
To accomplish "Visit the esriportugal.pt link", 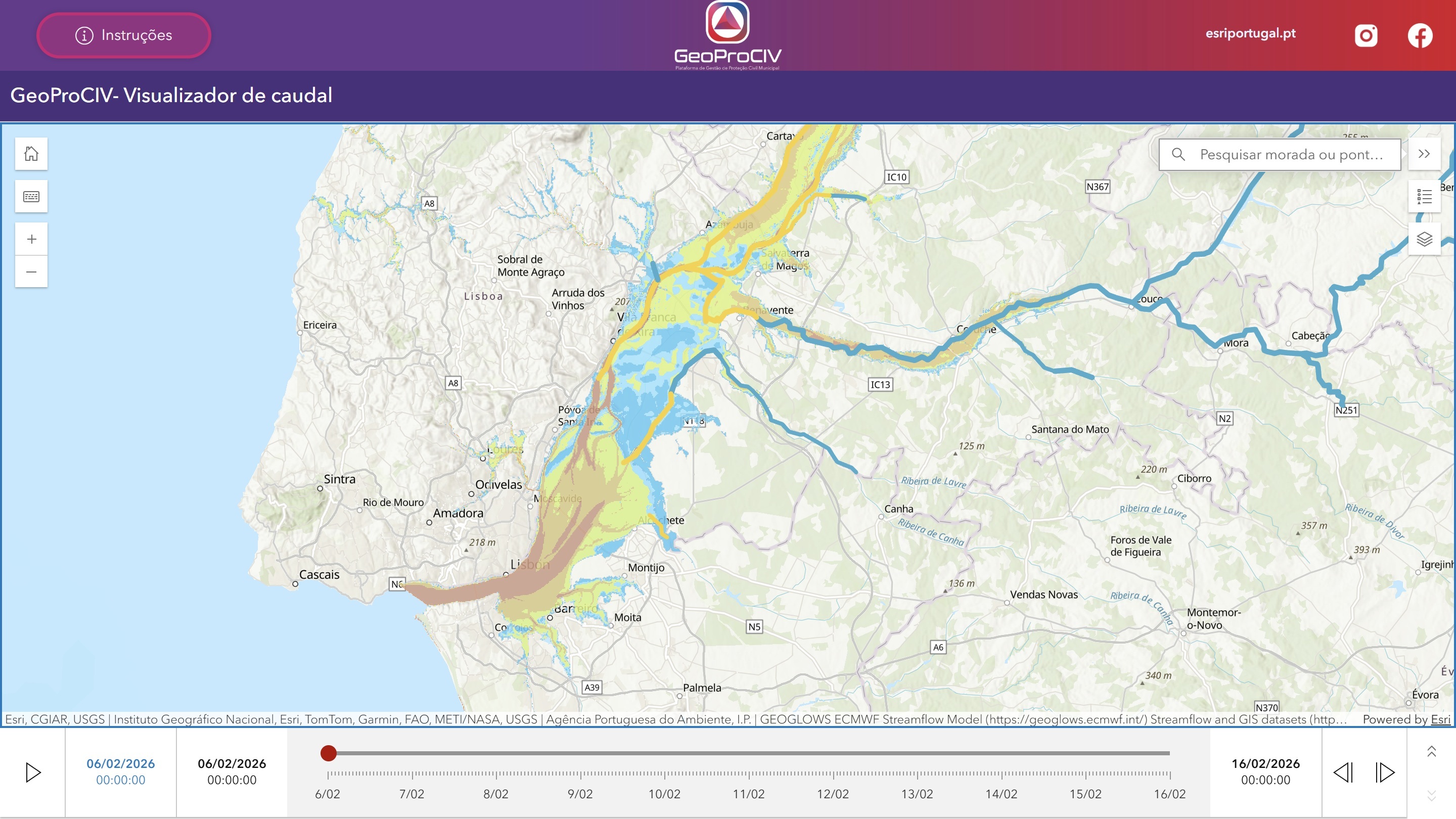I will 1250,33.
